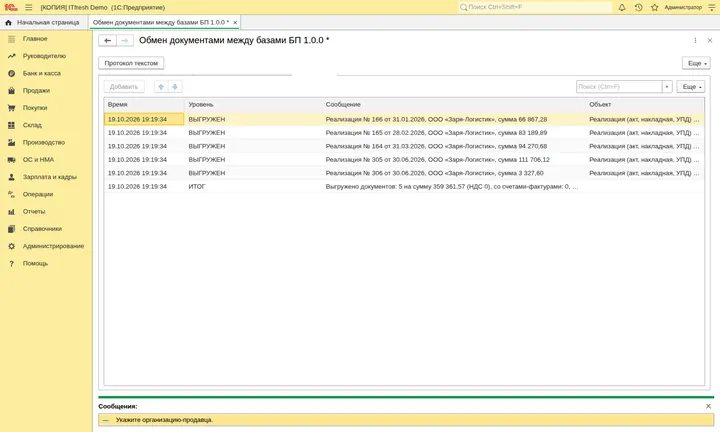The image size is (720, 432).
Task: Click the home icon of Начальная страница
Action: [8, 22]
